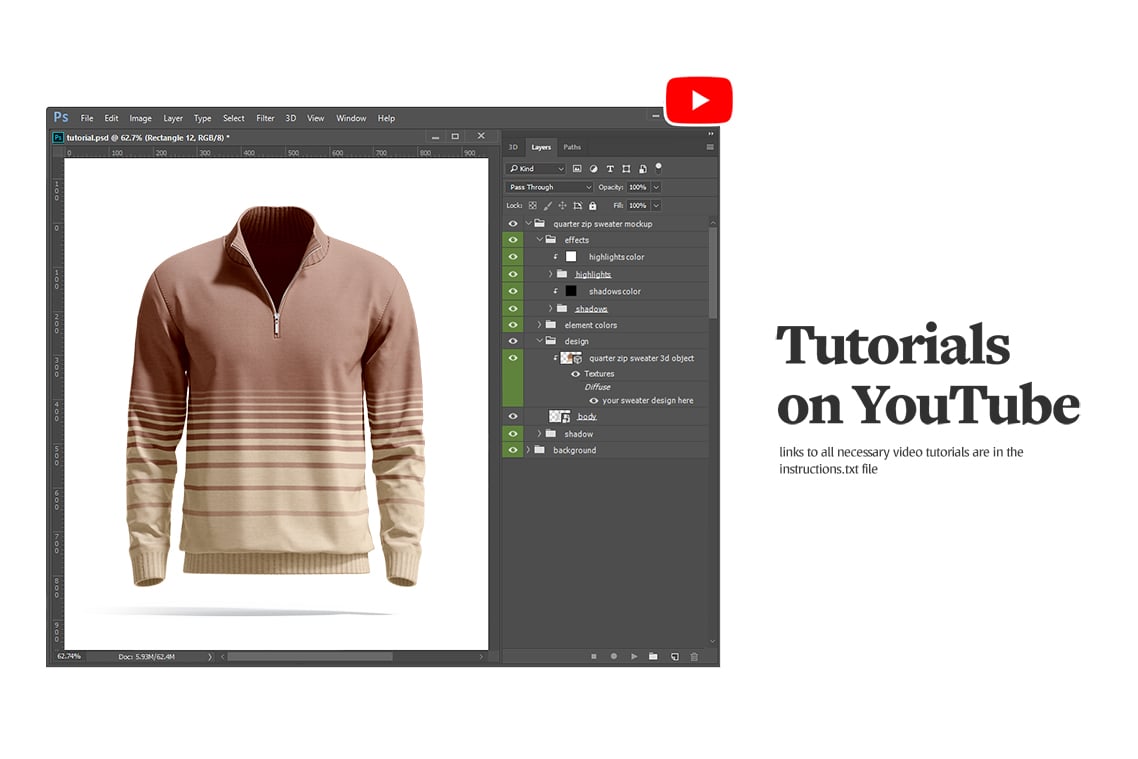Expand the shadow group
1138x759 pixels.
pos(539,433)
